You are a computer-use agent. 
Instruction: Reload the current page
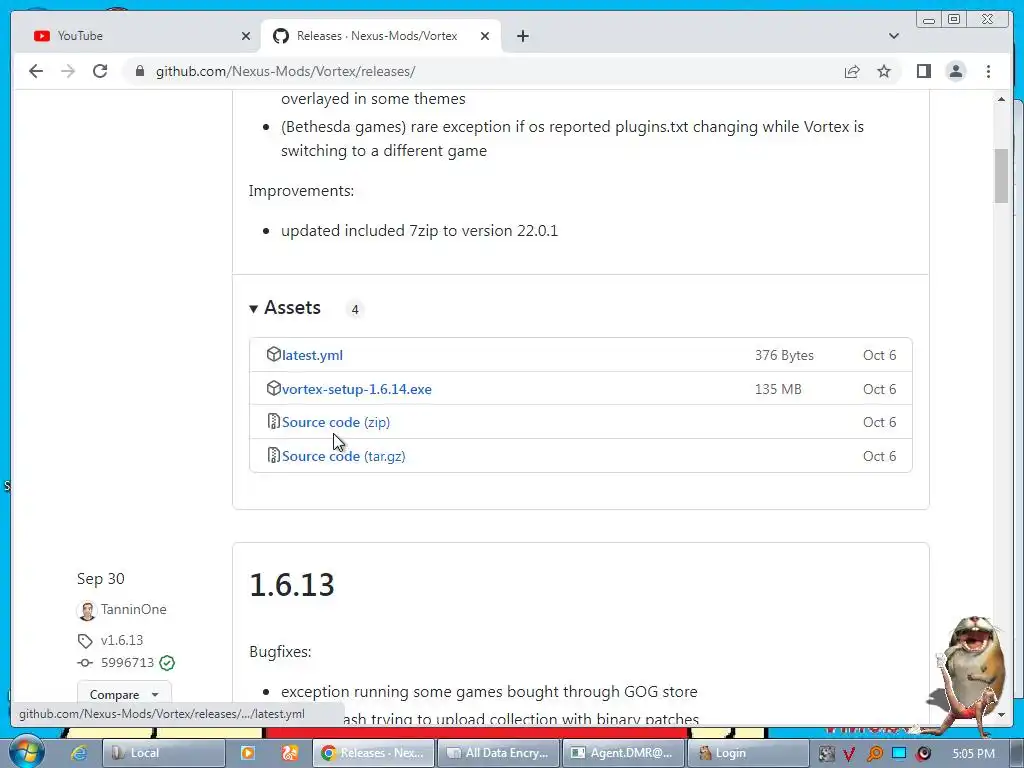coord(100,71)
